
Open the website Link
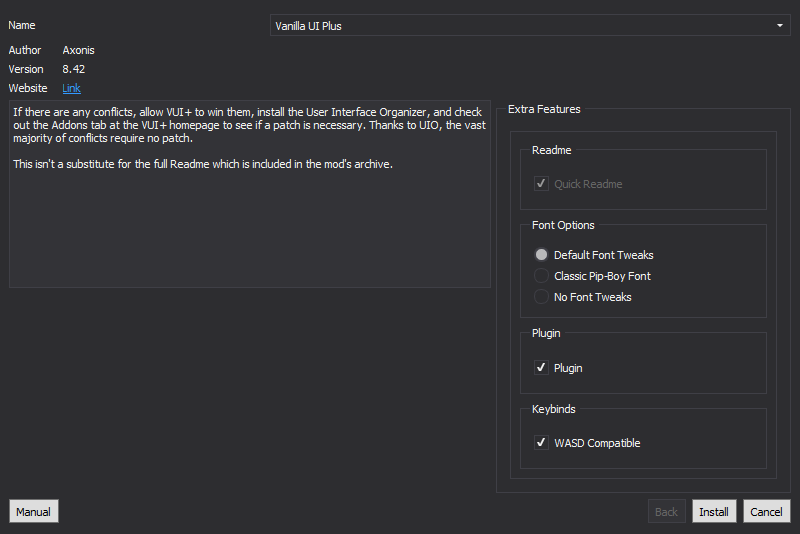[x=71, y=88]
